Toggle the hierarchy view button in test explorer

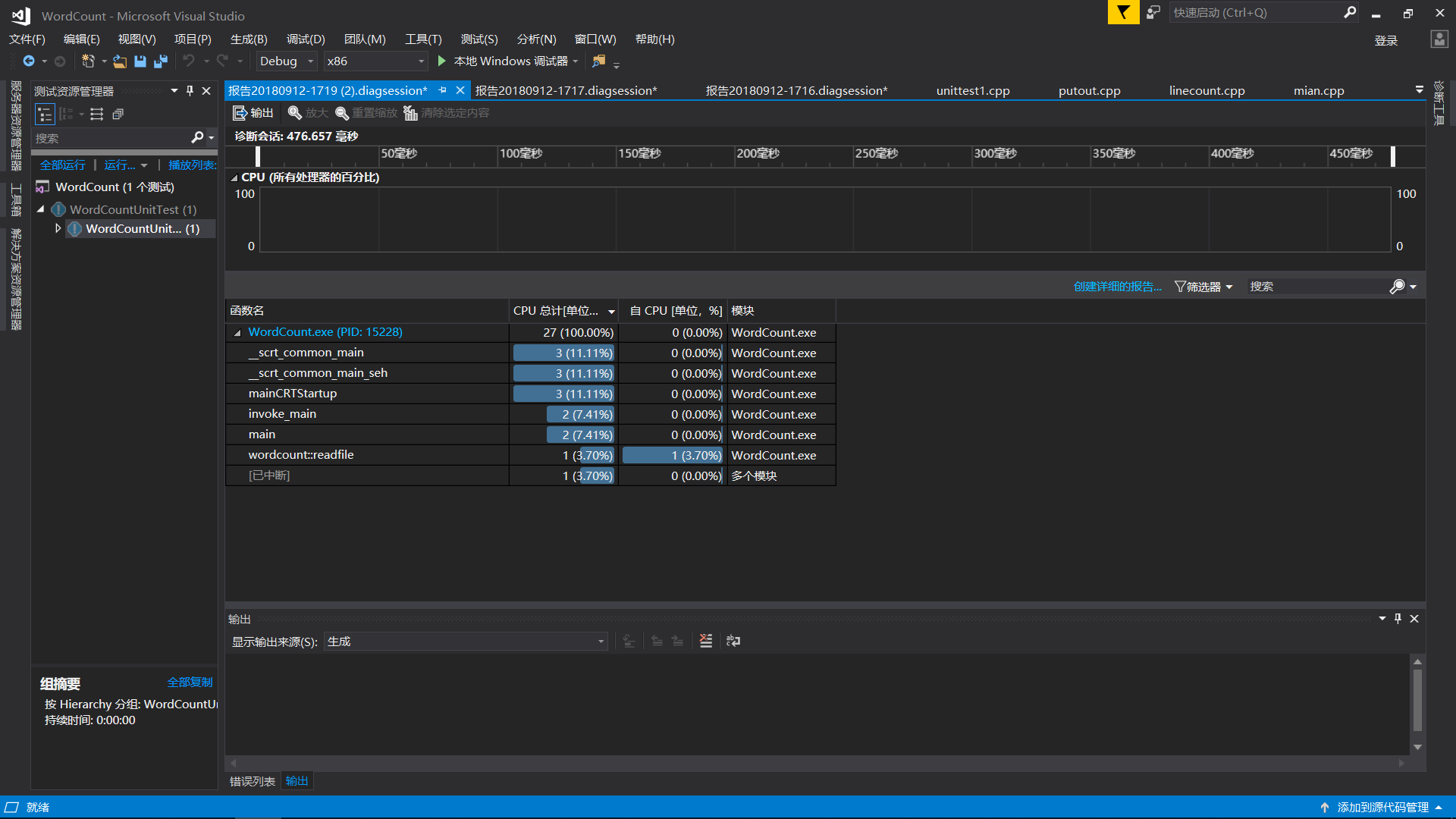[x=45, y=115]
